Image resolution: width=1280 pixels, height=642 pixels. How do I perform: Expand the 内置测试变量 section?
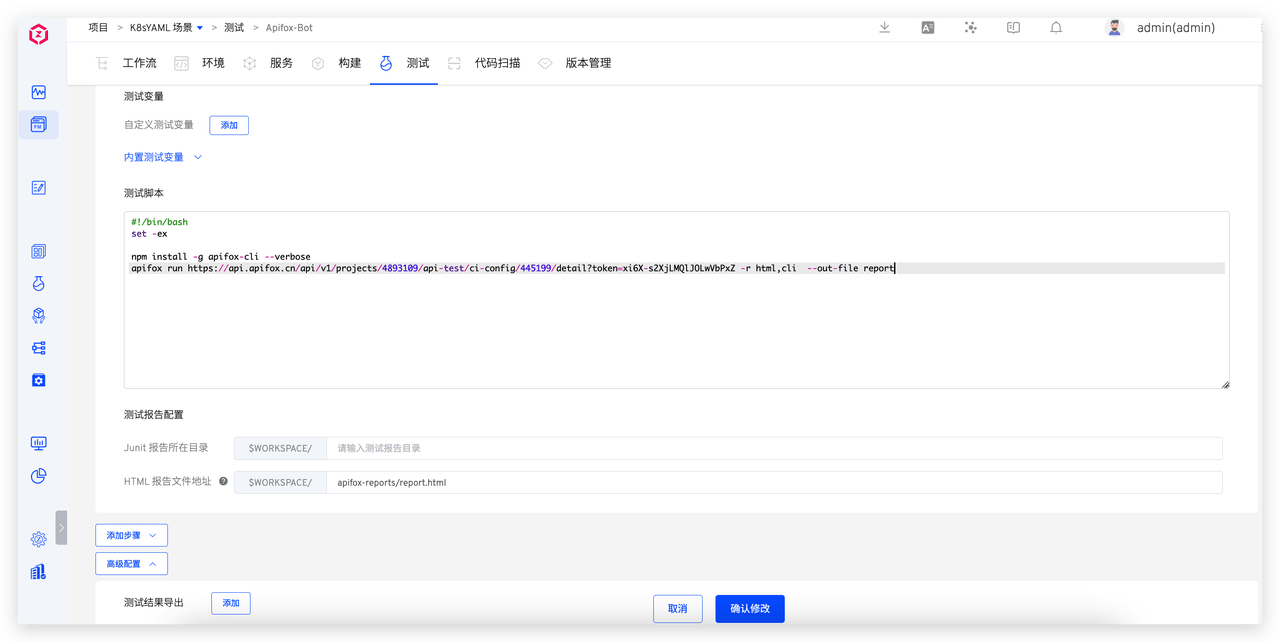coord(163,157)
